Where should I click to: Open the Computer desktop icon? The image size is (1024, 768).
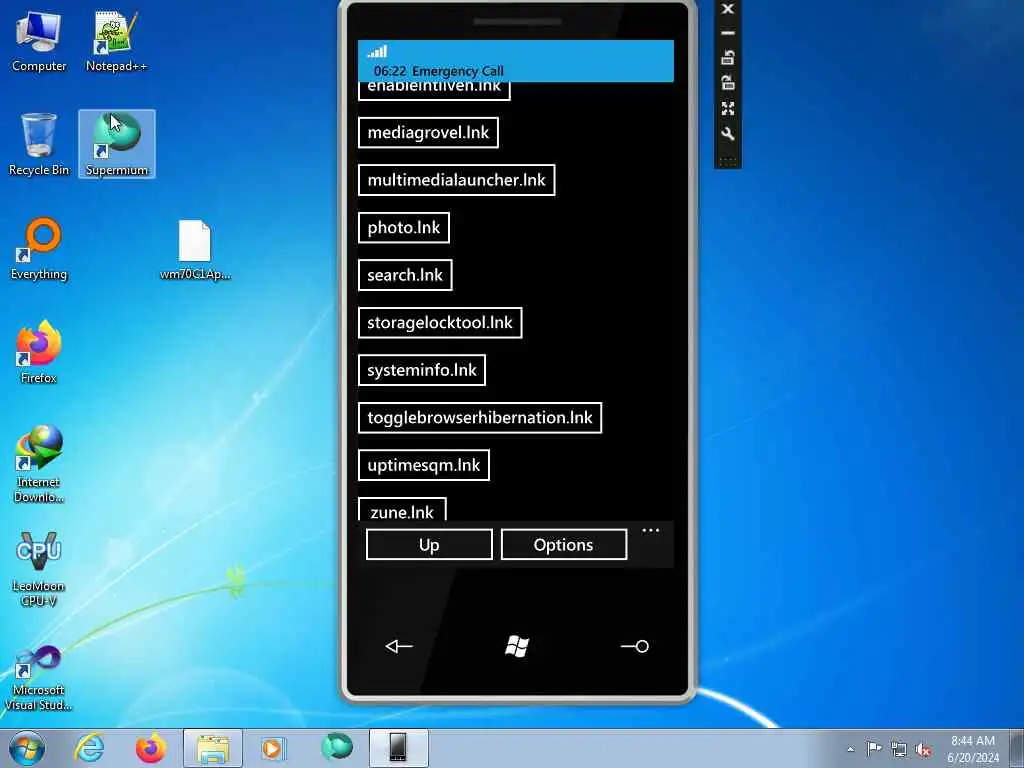pos(39,41)
